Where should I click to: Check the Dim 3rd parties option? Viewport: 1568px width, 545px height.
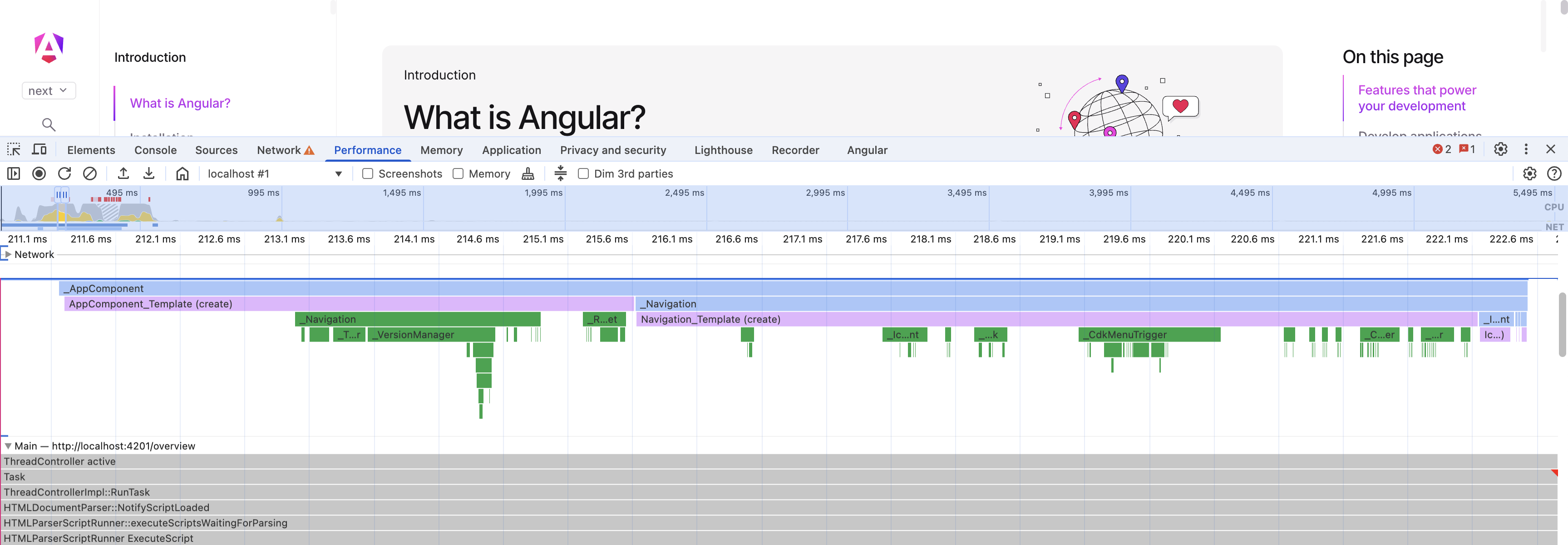[583, 173]
